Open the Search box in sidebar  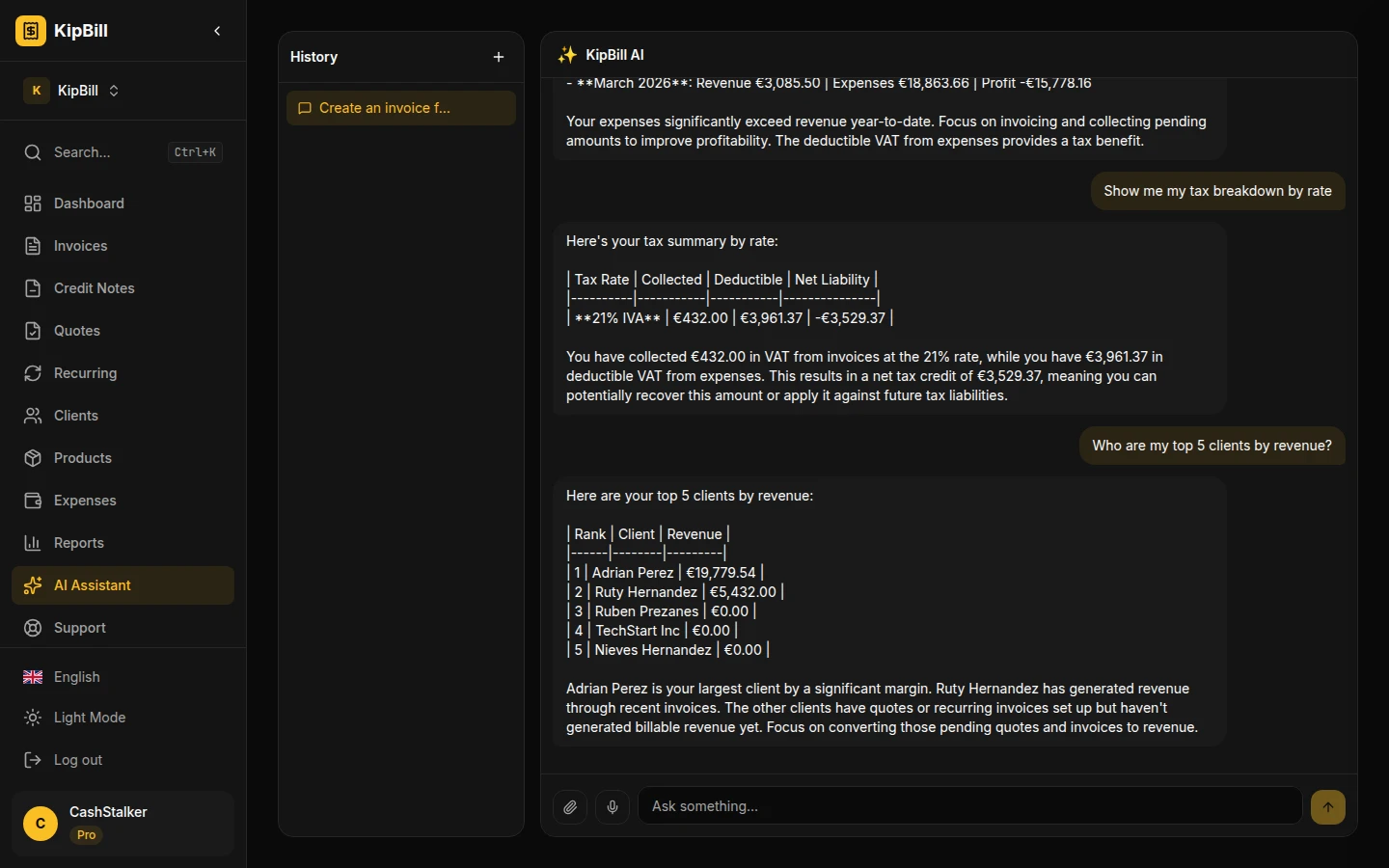click(x=123, y=152)
